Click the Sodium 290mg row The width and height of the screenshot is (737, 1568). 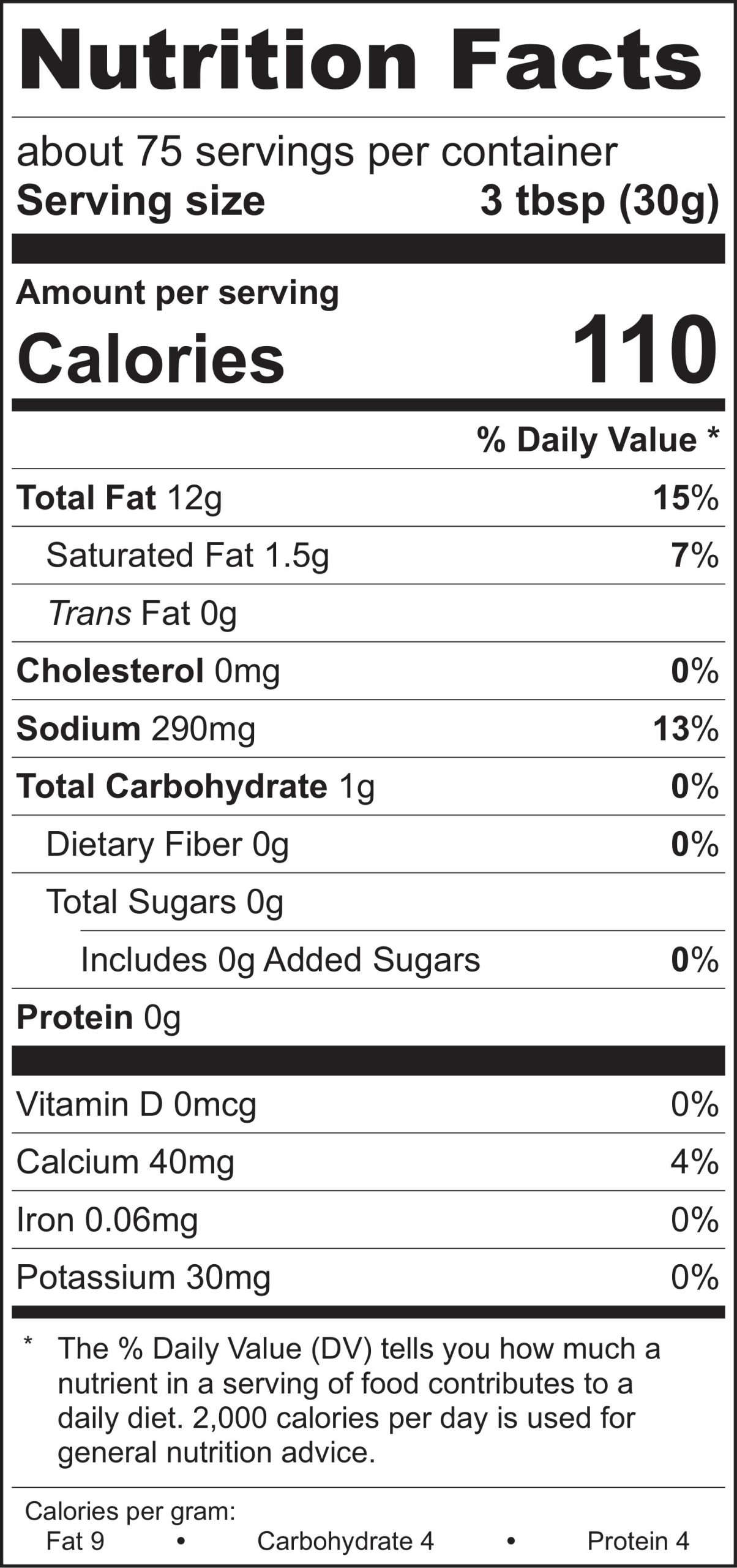point(136,729)
